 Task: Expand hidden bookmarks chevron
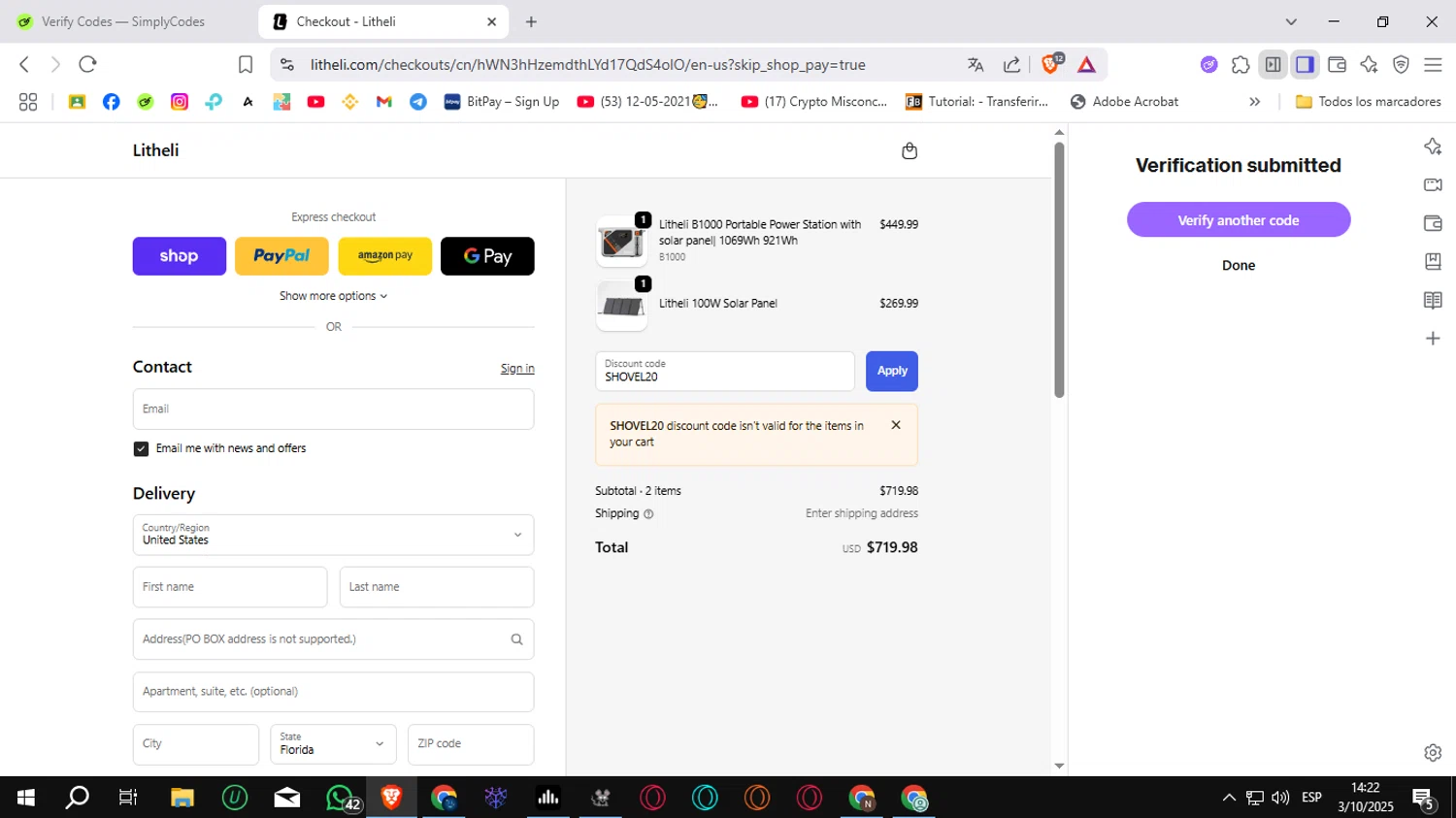click(1254, 101)
